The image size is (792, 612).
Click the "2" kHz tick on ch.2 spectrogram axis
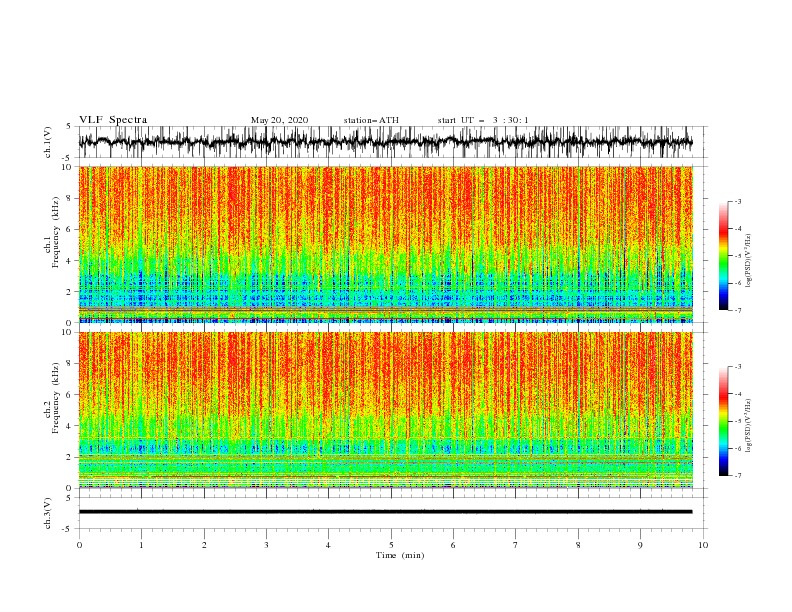click(x=70, y=457)
